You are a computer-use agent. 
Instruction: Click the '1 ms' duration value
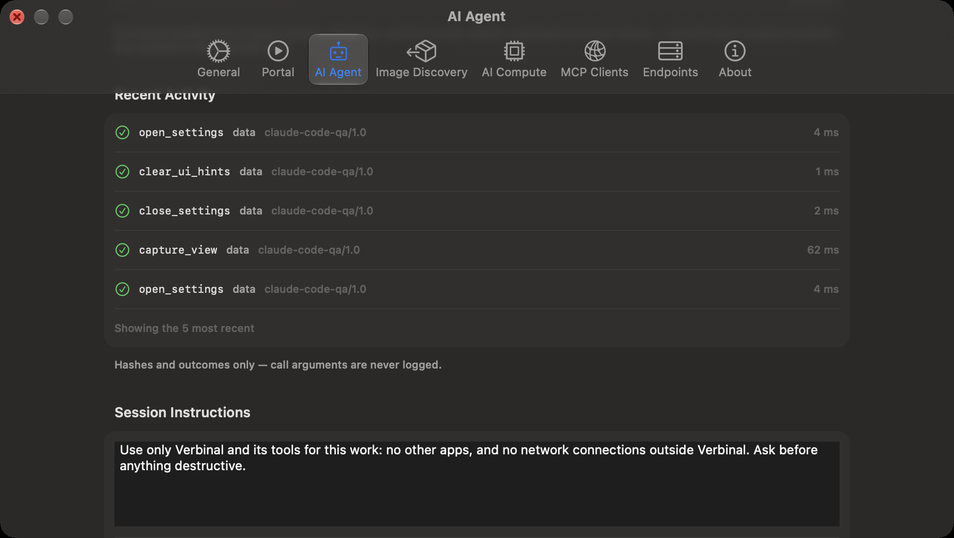click(827, 172)
